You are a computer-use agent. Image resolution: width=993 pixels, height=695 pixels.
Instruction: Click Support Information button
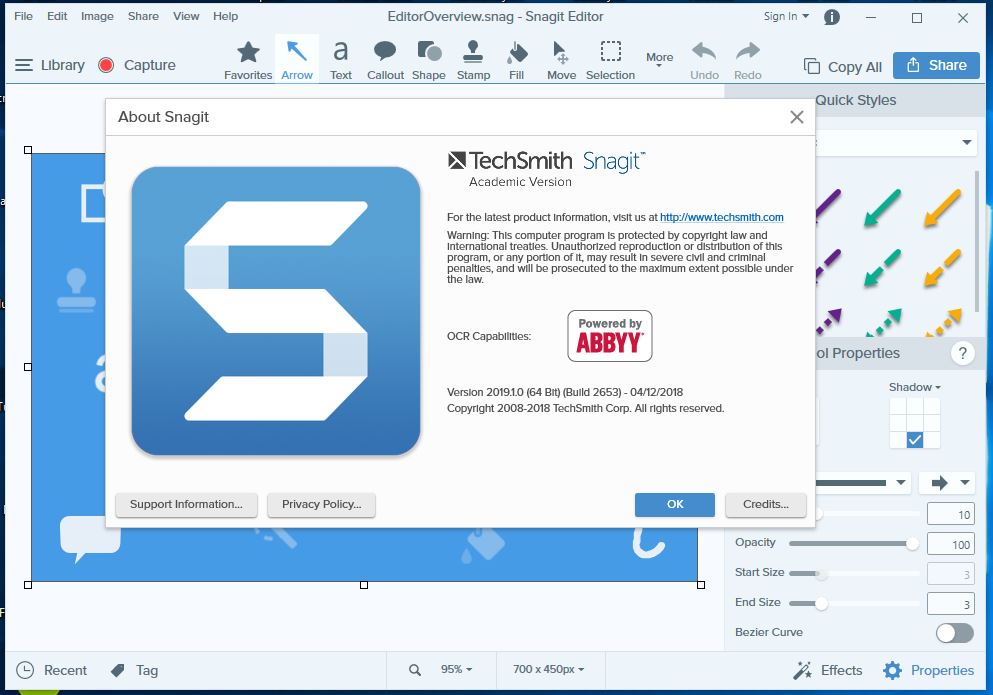186,504
